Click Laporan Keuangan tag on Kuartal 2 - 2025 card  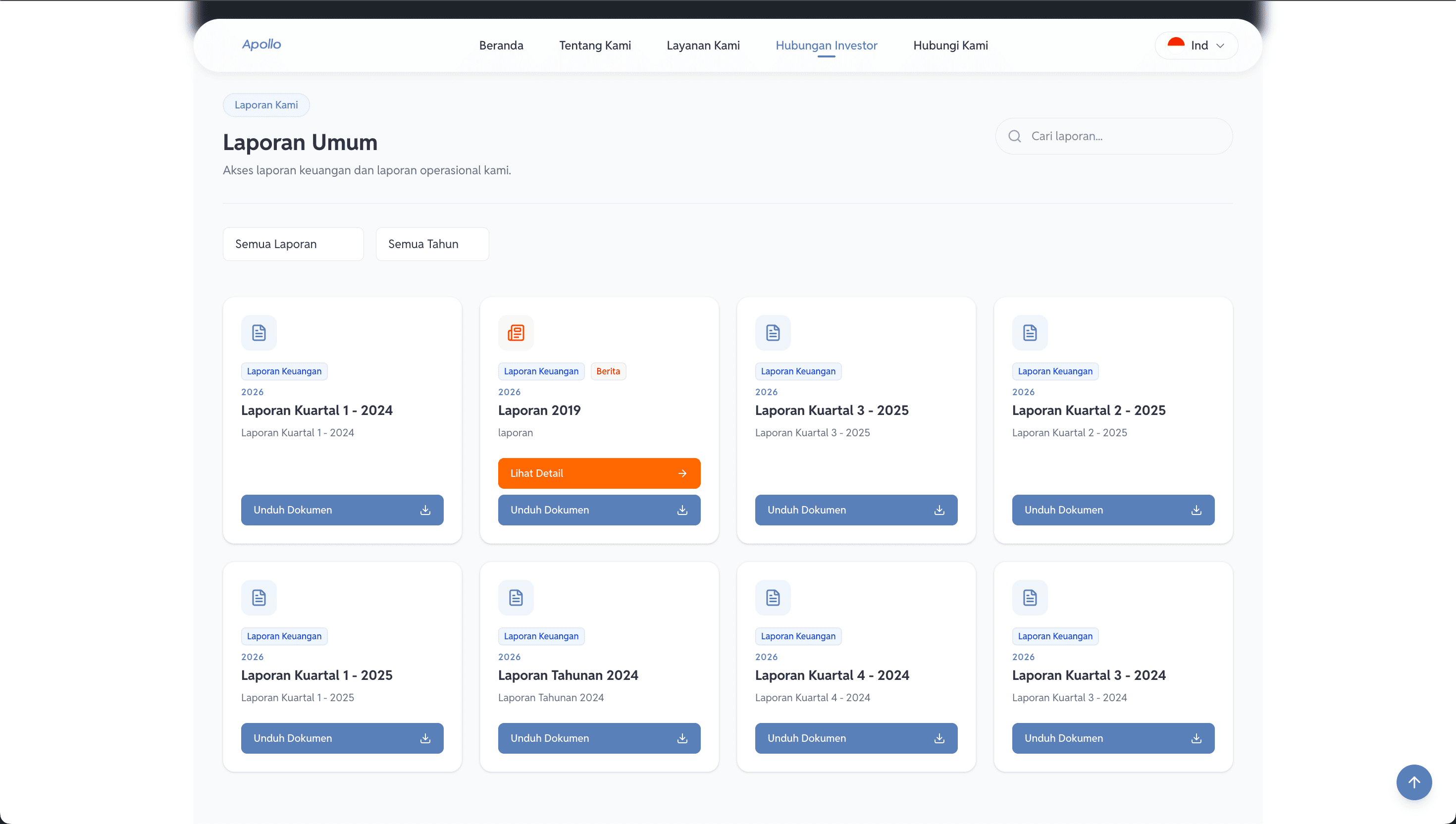click(x=1055, y=371)
